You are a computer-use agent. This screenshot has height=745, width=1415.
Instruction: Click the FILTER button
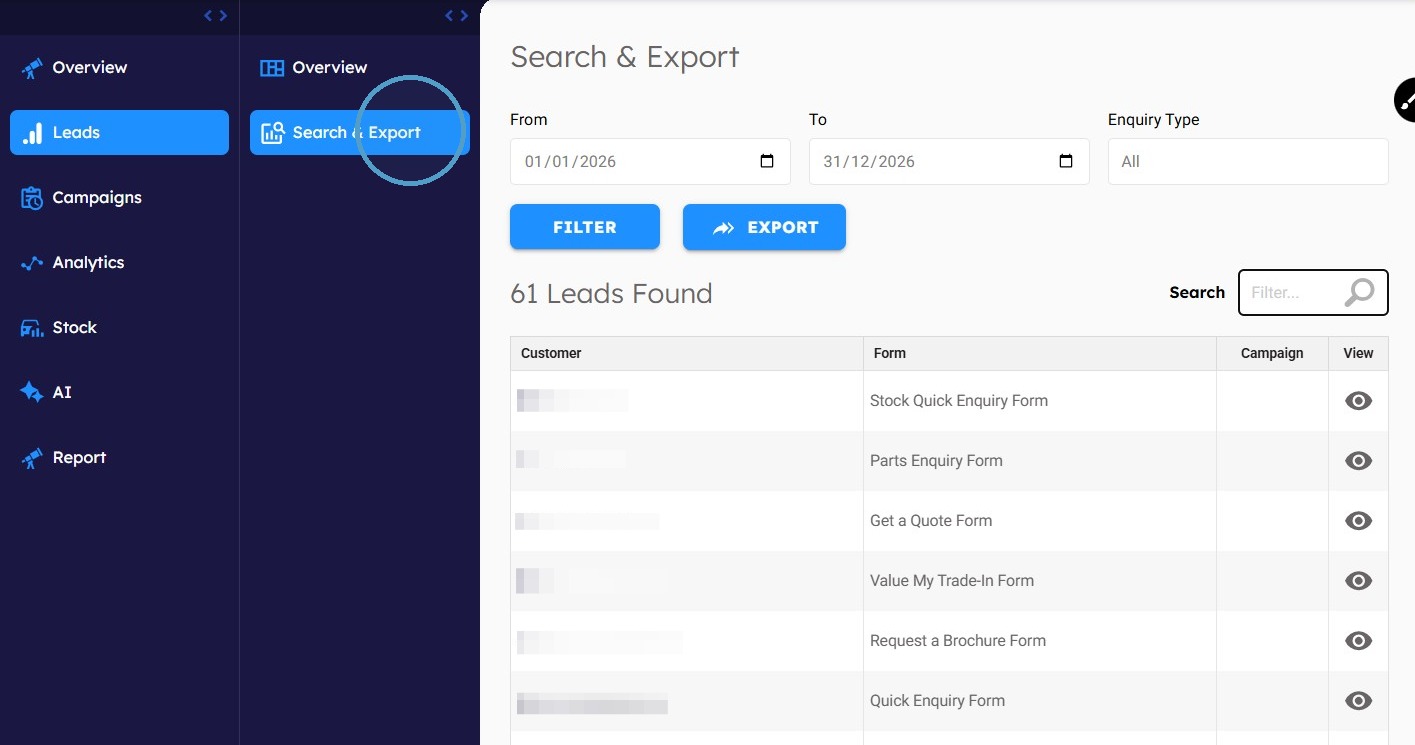click(585, 227)
